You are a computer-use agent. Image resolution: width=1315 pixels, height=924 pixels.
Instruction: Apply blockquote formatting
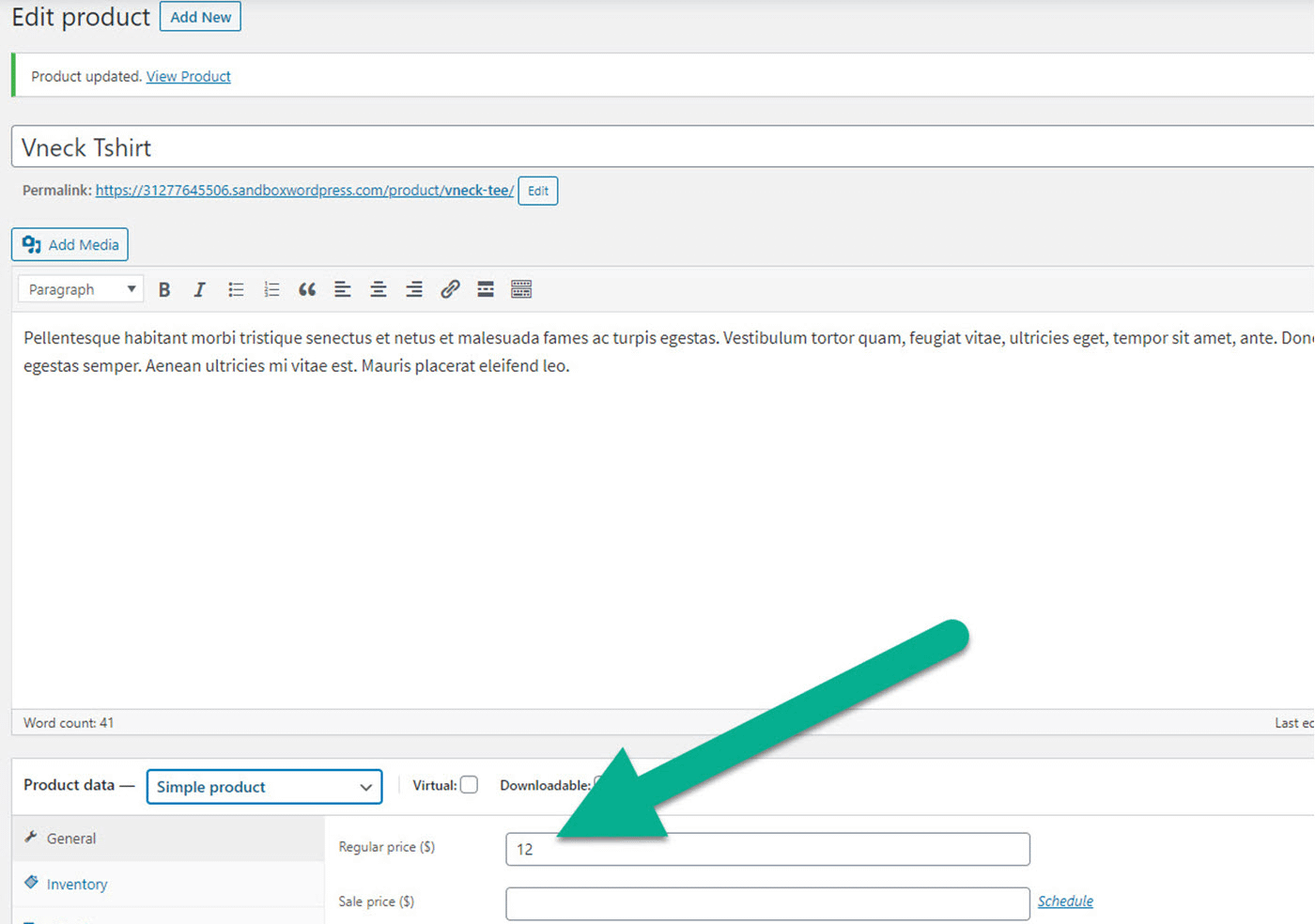click(x=307, y=289)
